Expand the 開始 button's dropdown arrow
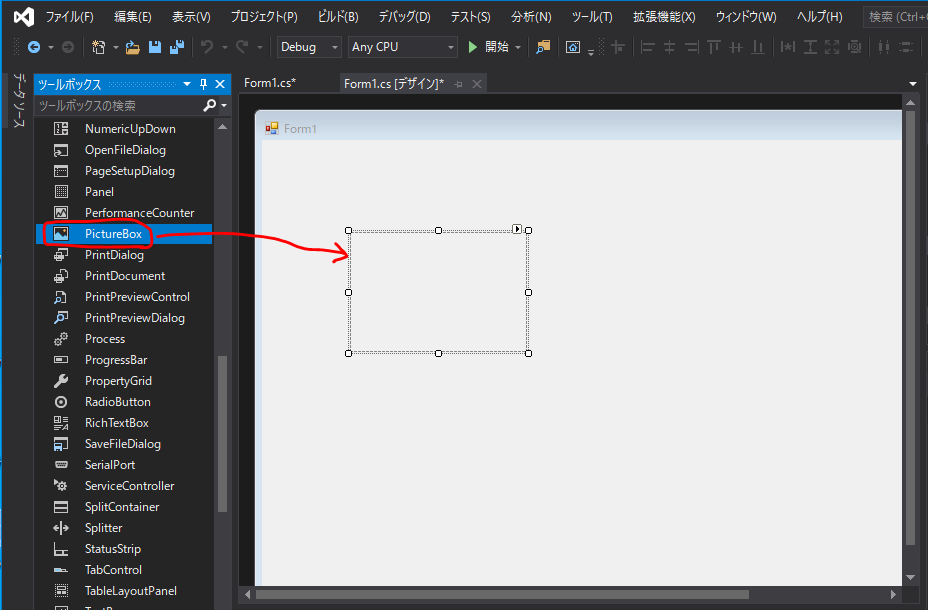Viewport: 928px width, 610px height. 519,46
